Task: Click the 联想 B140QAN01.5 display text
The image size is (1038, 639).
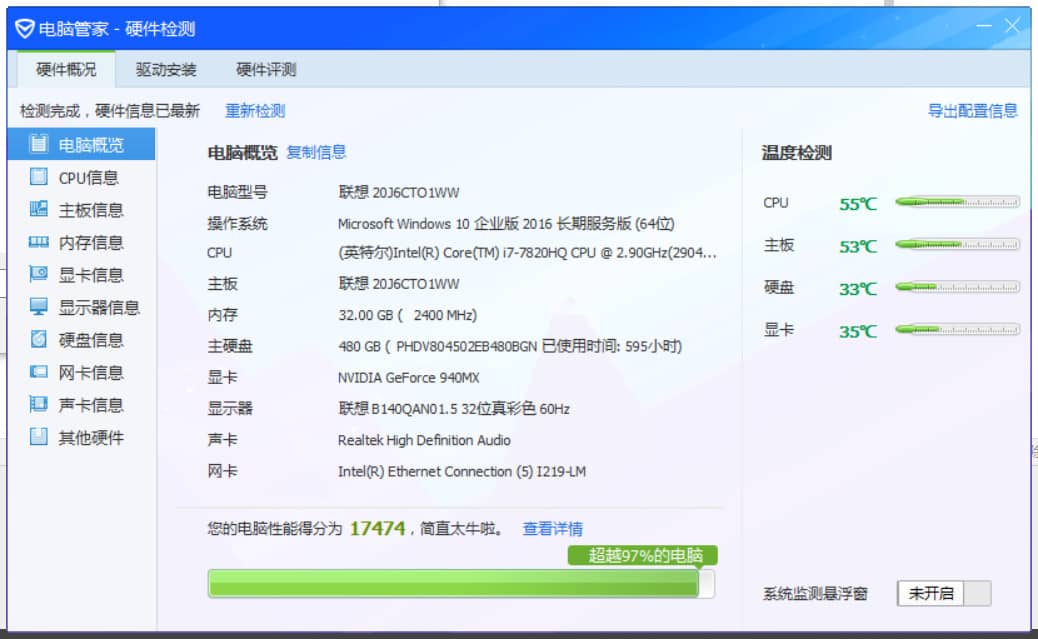Action: [x=454, y=409]
